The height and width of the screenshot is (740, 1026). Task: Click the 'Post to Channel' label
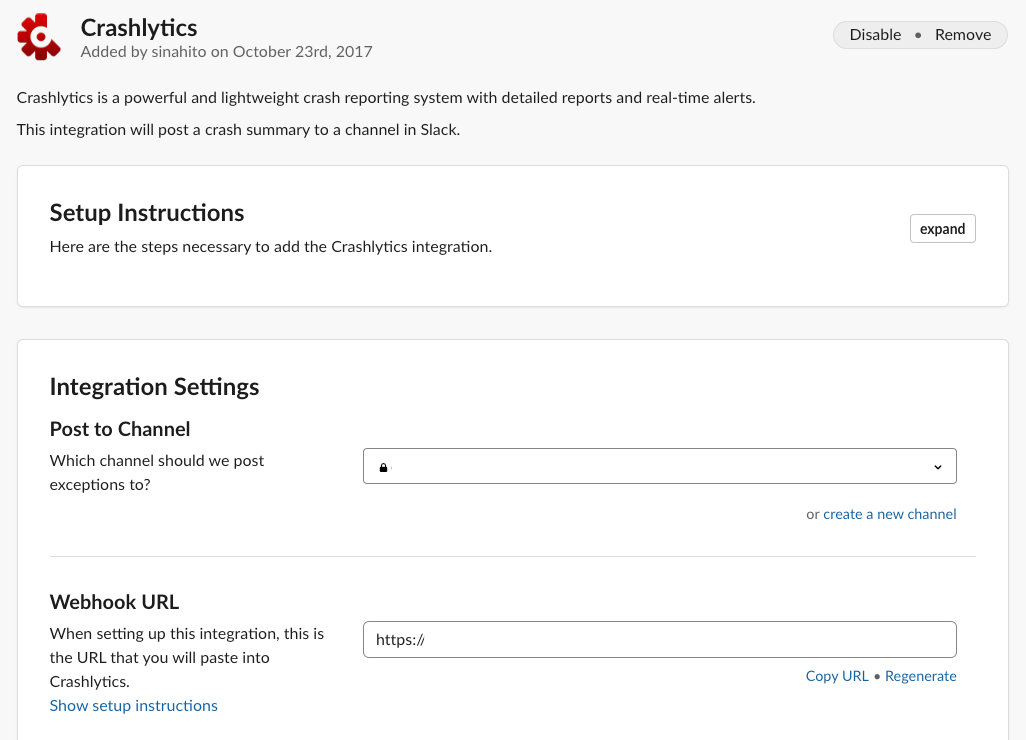[x=120, y=429]
